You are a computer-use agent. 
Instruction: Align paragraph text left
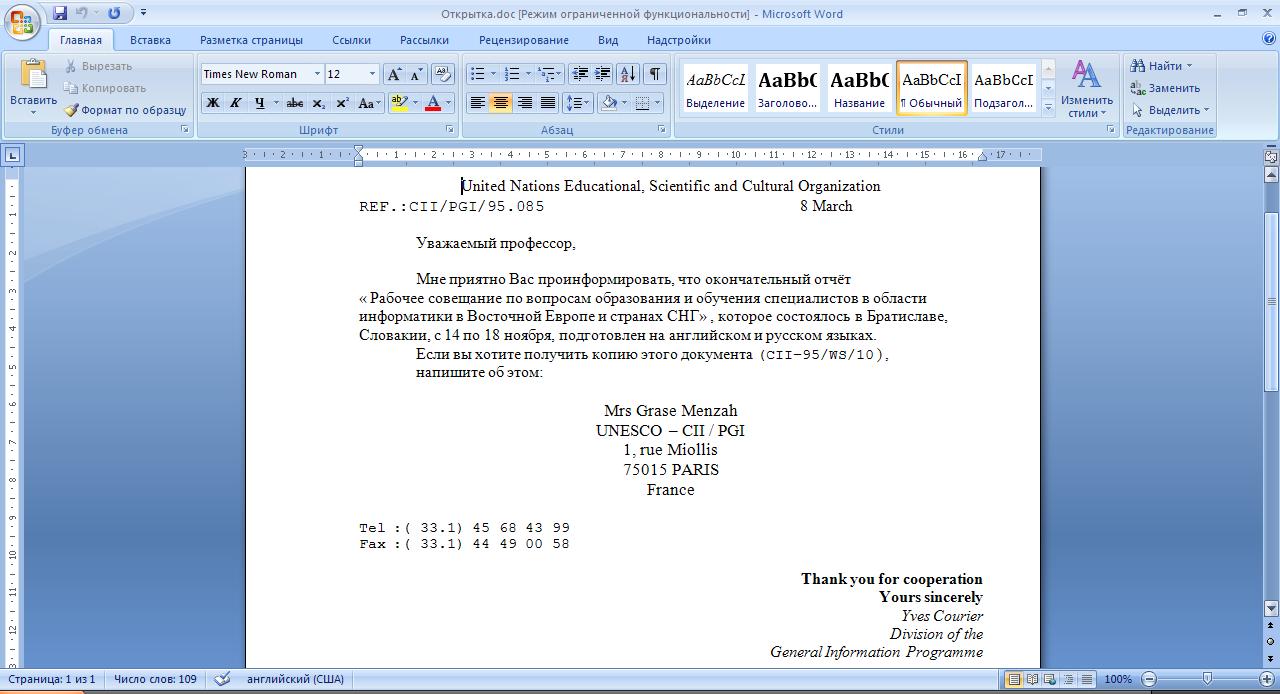pos(478,103)
